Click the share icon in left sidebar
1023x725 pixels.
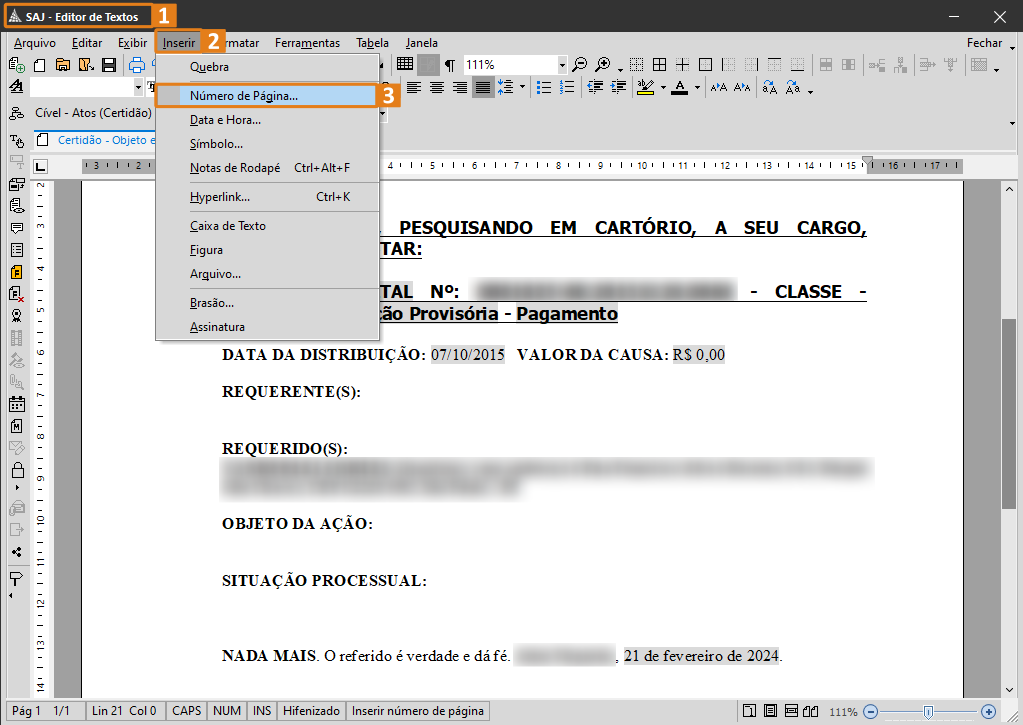pos(16,552)
